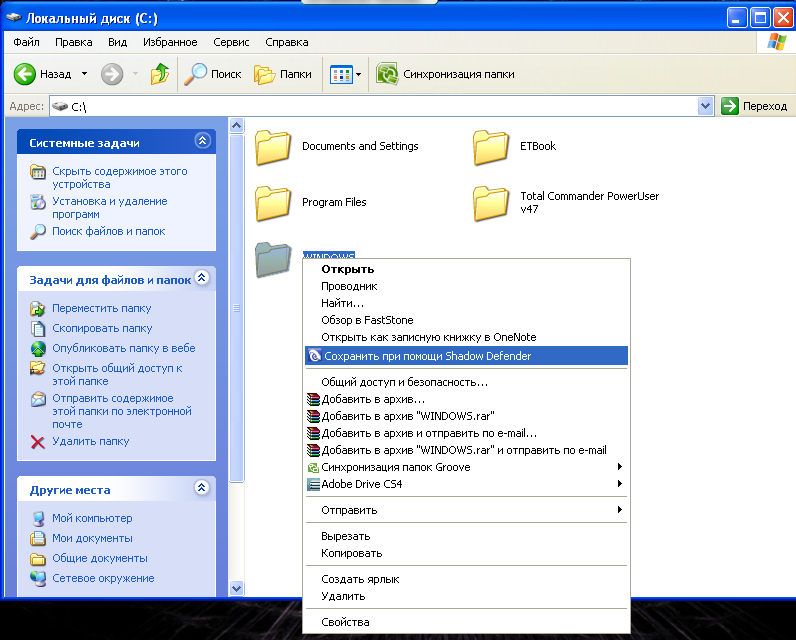Image resolution: width=796 pixels, height=640 pixels.
Task: Click the Переход go button
Action: point(755,106)
